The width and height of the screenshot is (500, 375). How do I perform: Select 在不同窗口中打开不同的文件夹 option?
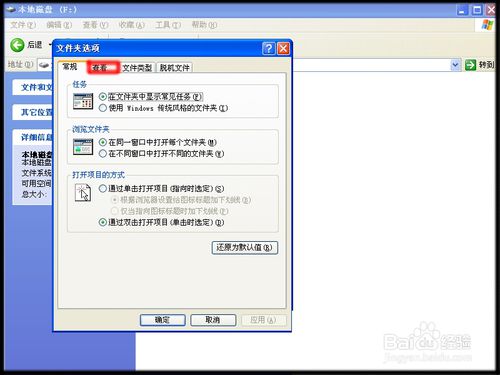click(162, 154)
